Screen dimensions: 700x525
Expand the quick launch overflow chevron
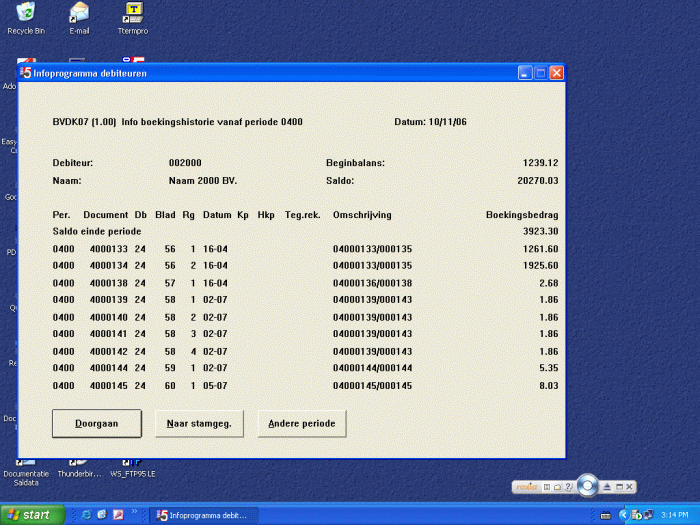[x=134, y=512]
